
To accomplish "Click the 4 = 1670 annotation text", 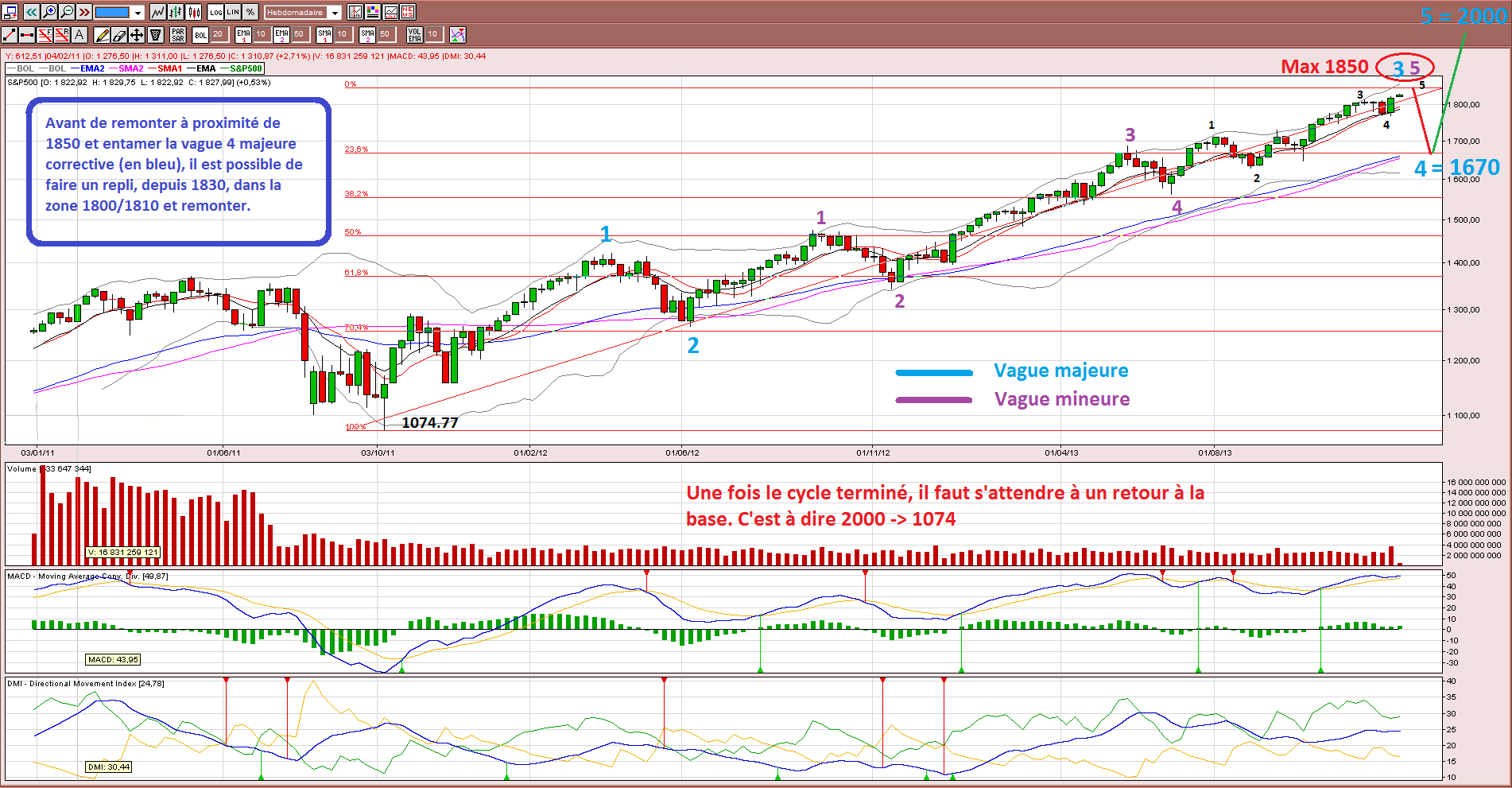I will point(1456,168).
